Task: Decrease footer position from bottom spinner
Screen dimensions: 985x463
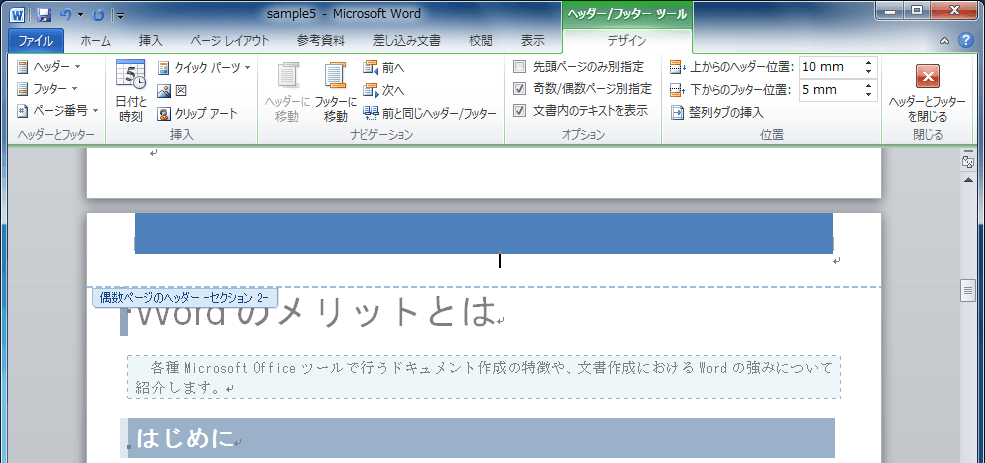Action: tap(869, 95)
